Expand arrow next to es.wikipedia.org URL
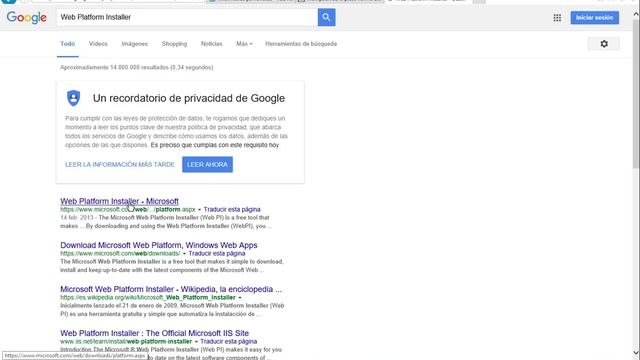 240,298
